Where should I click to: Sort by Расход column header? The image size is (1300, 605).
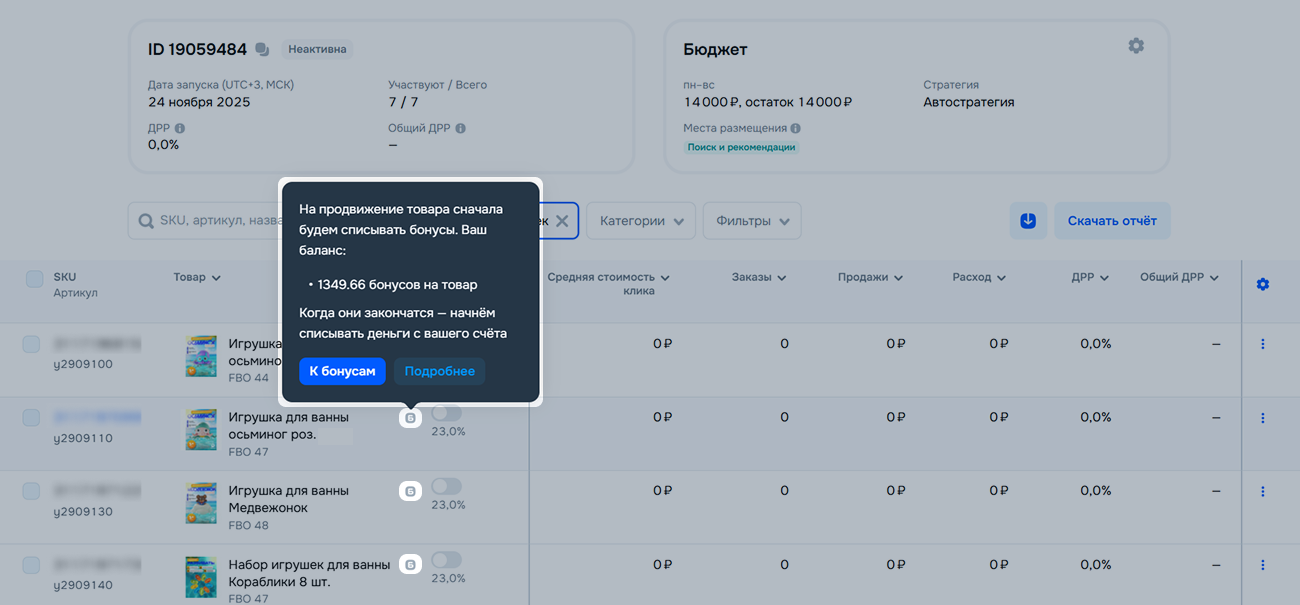click(x=978, y=277)
